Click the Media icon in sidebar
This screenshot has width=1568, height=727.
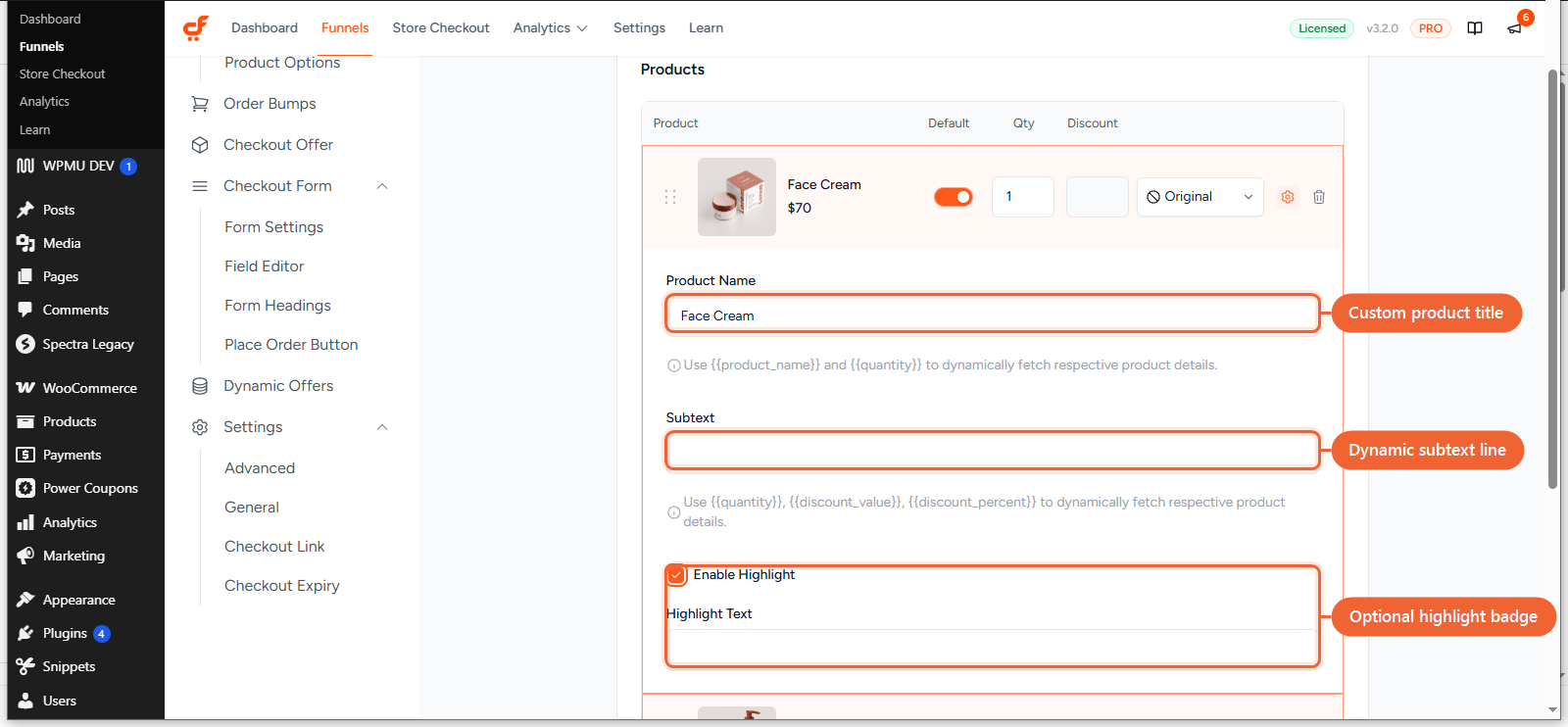(x=25, y=243)
